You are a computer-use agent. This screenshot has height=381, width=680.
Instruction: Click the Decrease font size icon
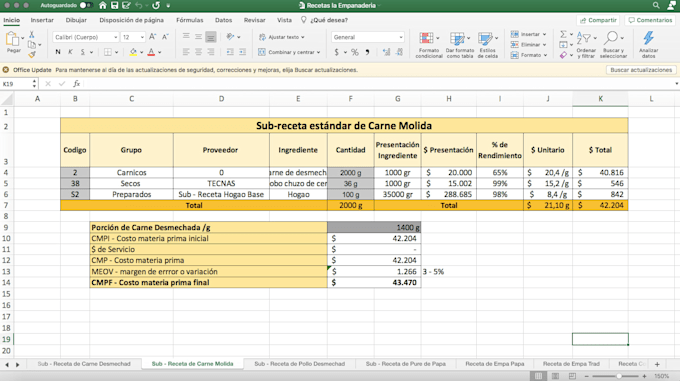165,37
